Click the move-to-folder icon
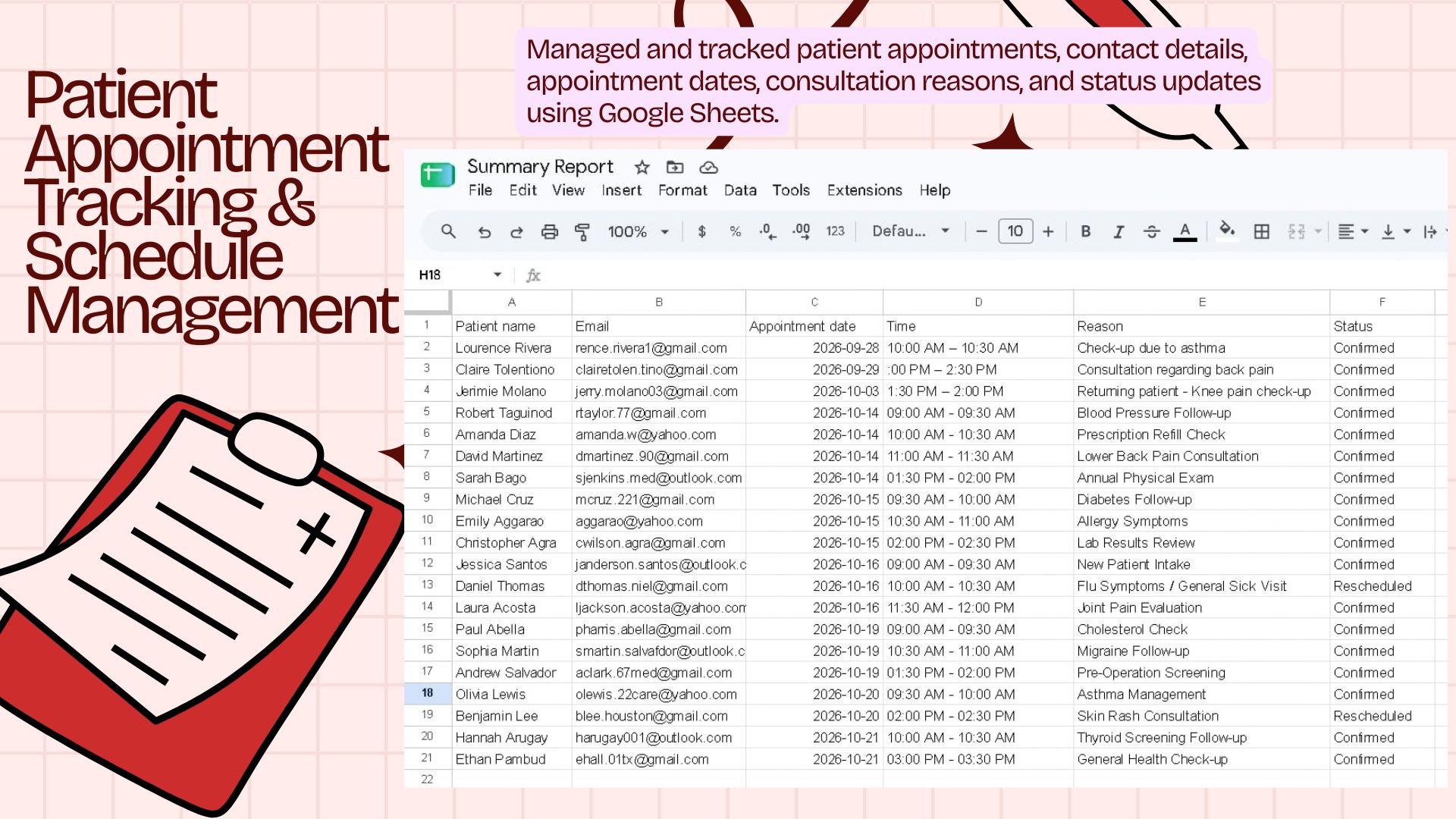 (x=675, y=167)
